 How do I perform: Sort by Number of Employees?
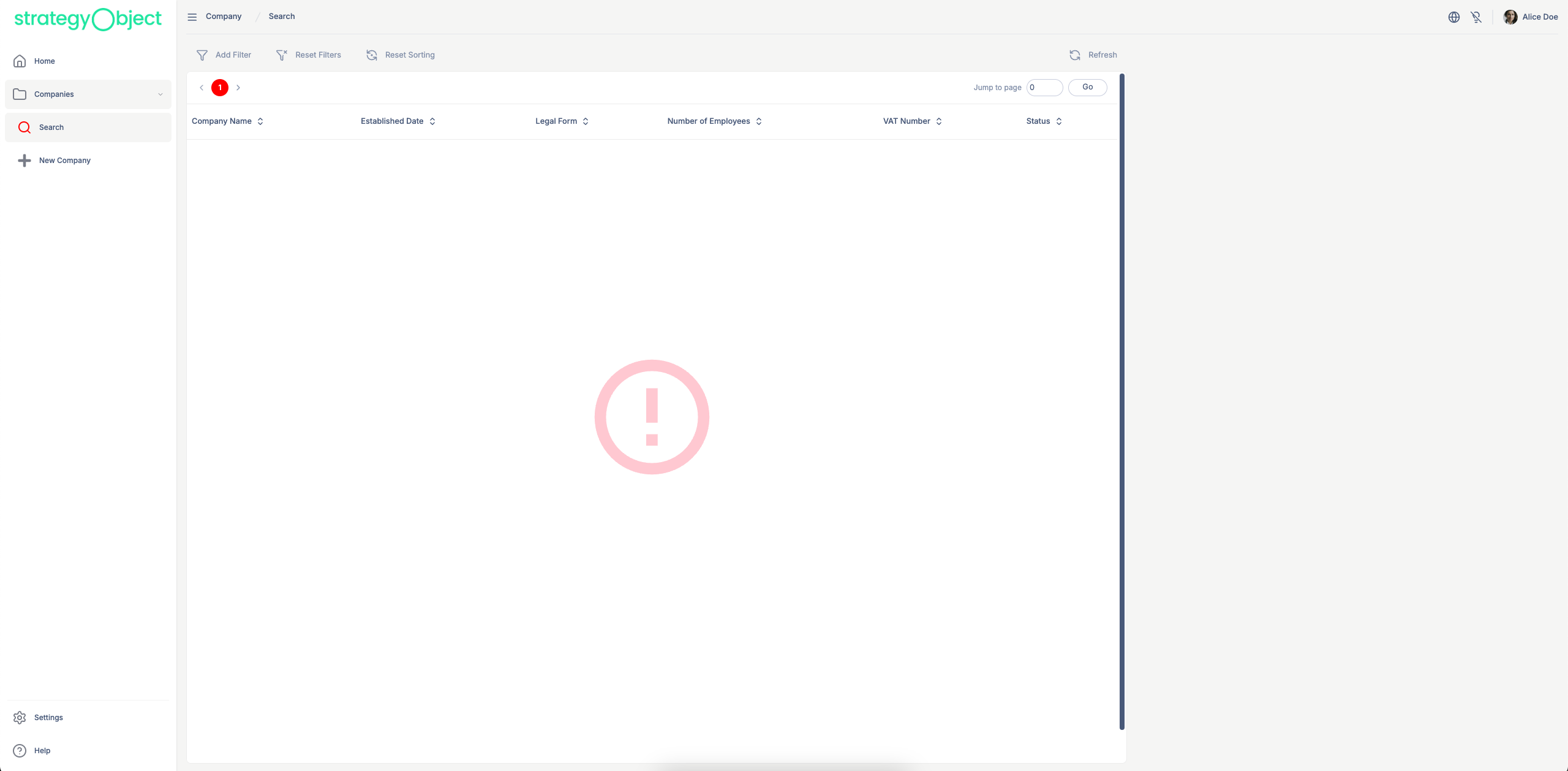click(758, 121)
